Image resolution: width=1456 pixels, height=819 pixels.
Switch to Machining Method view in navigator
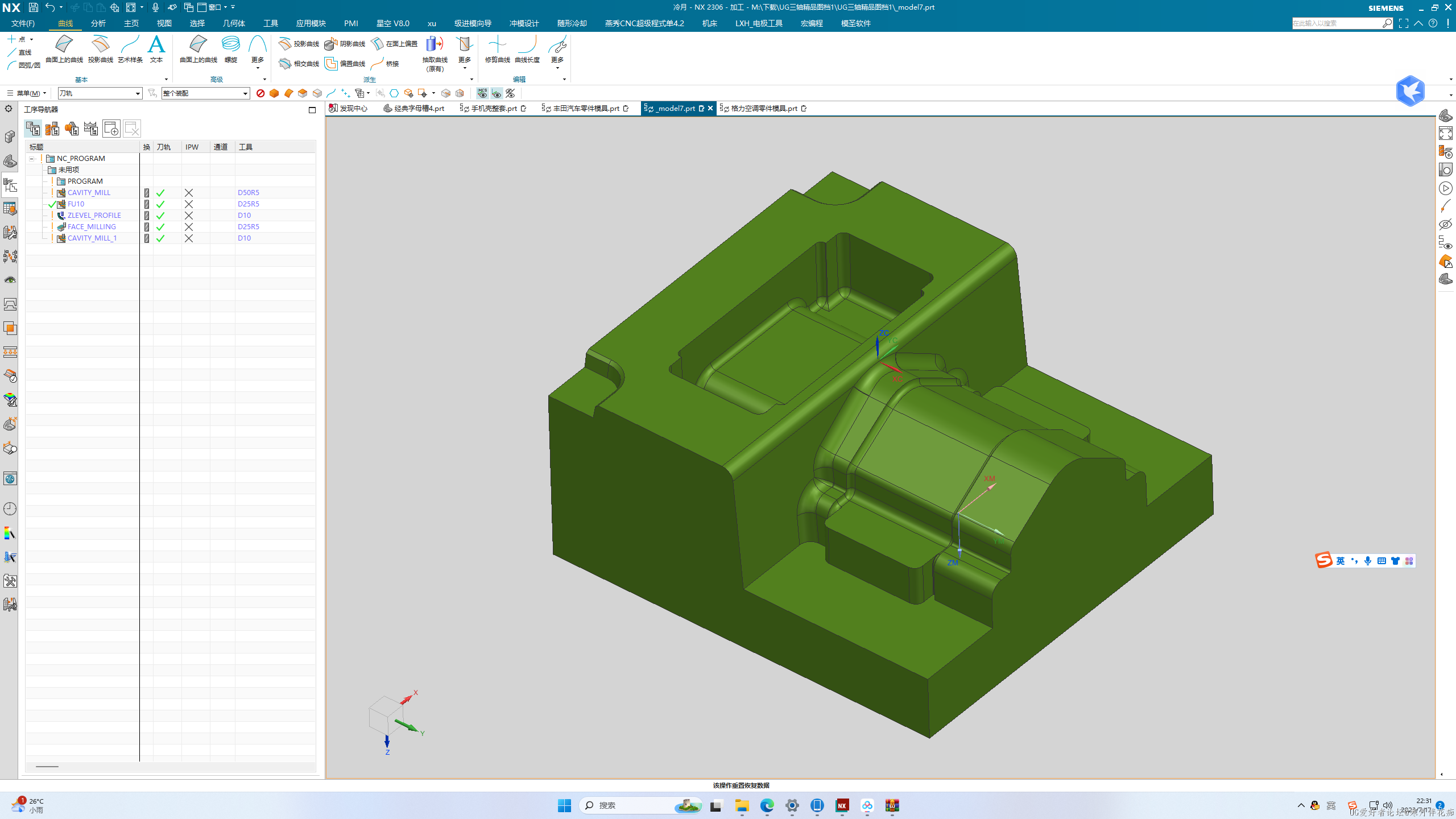(91, 129)
